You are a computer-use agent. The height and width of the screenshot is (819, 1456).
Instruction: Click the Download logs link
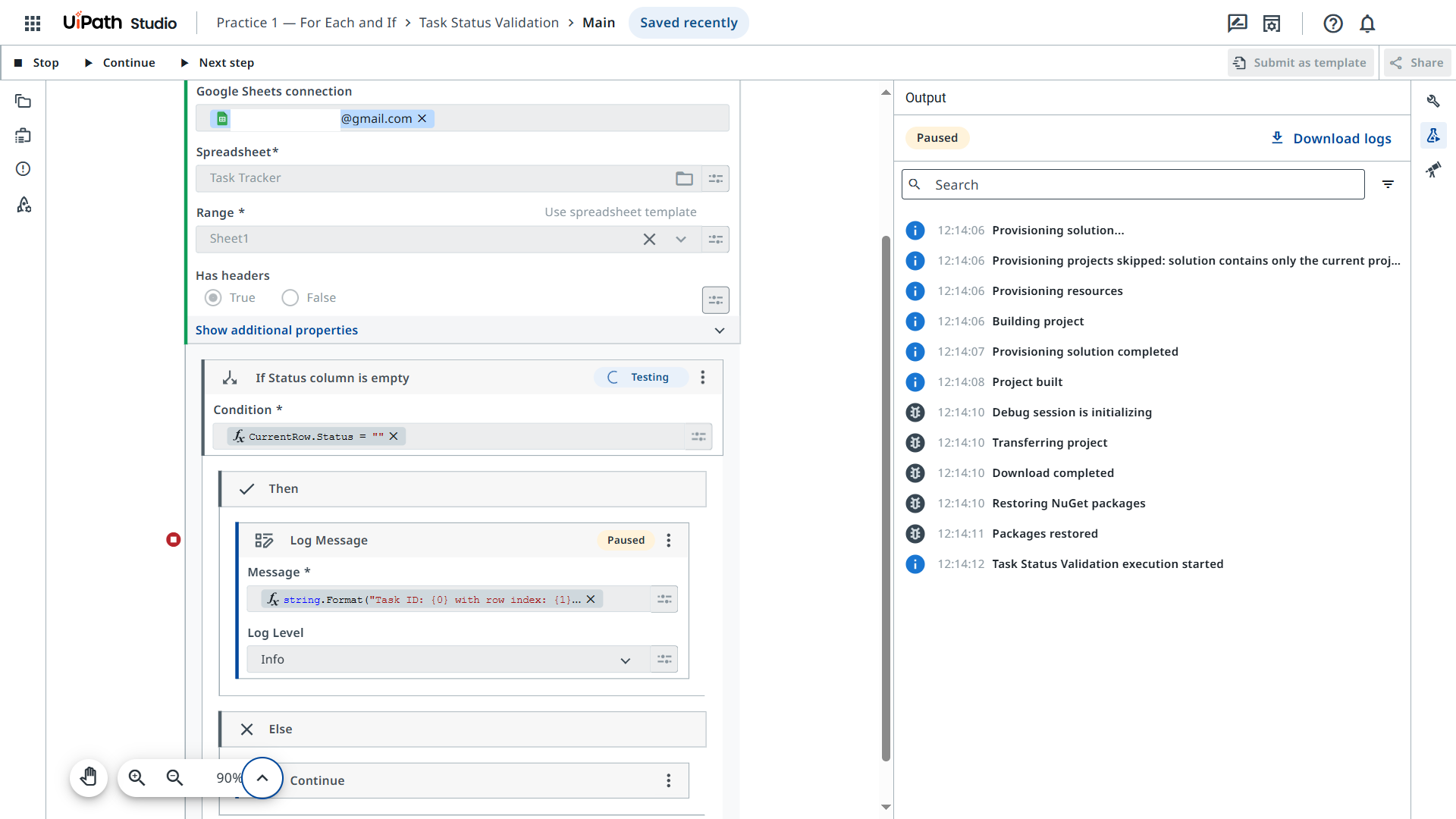(x=1331, y=138)
